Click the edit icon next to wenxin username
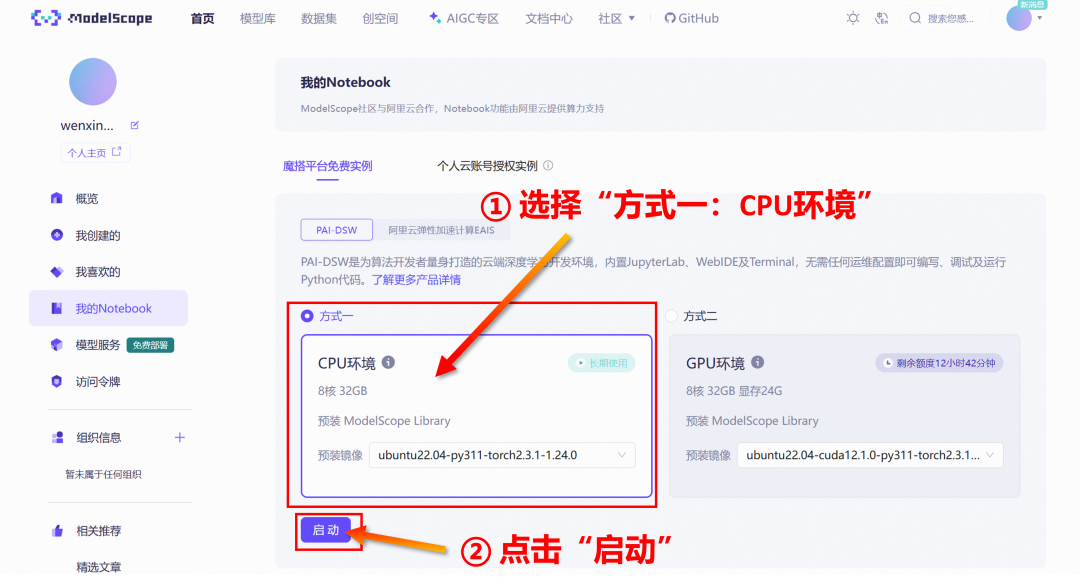The height and width of the screenshot is (587, 1080). 135,125
